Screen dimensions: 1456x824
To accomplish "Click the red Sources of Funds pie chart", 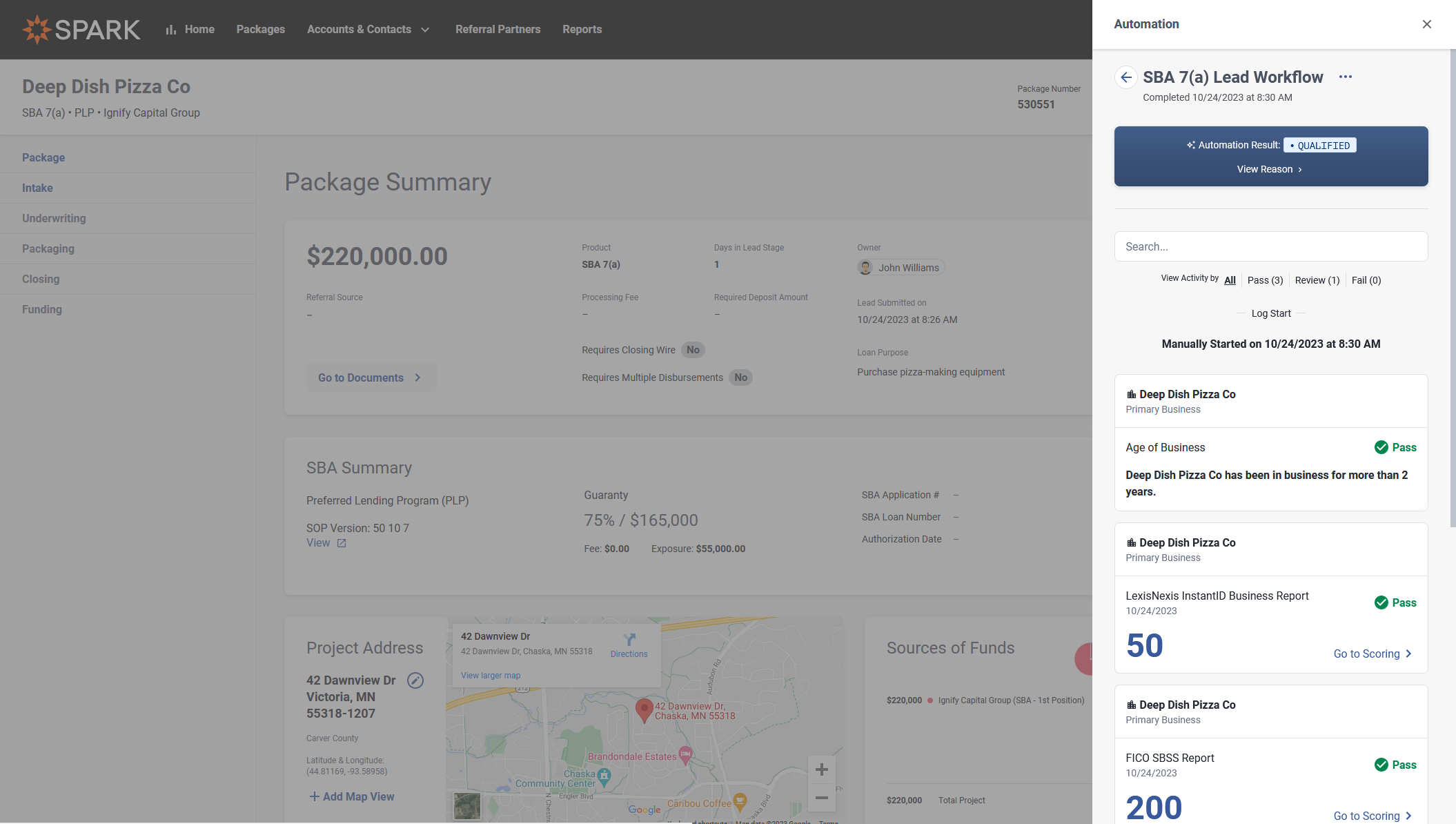I will 1083,659.
